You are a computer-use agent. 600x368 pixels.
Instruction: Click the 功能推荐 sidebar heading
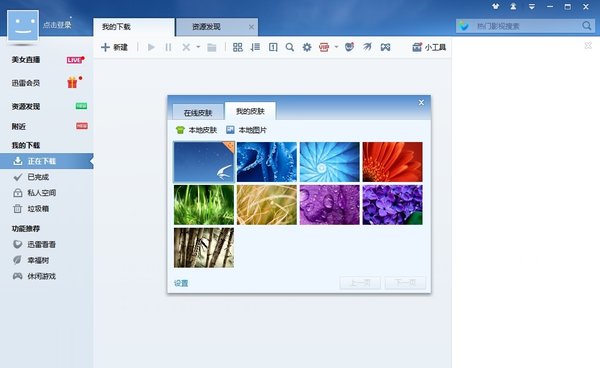point(26,228)
